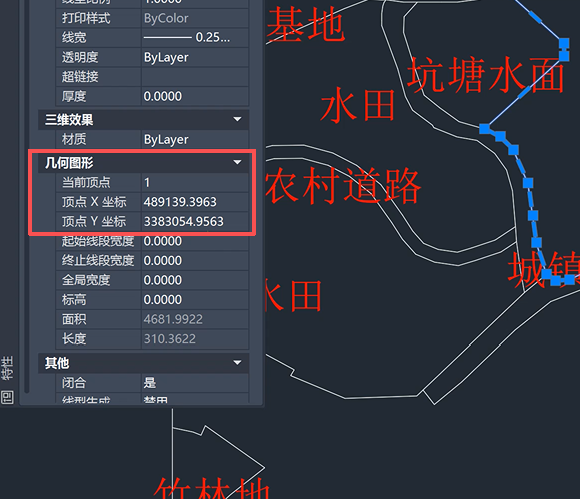580x499 pixels.
Task: Open the 线宽 lineweight dropdown
Action: click(x=195, y=37)
